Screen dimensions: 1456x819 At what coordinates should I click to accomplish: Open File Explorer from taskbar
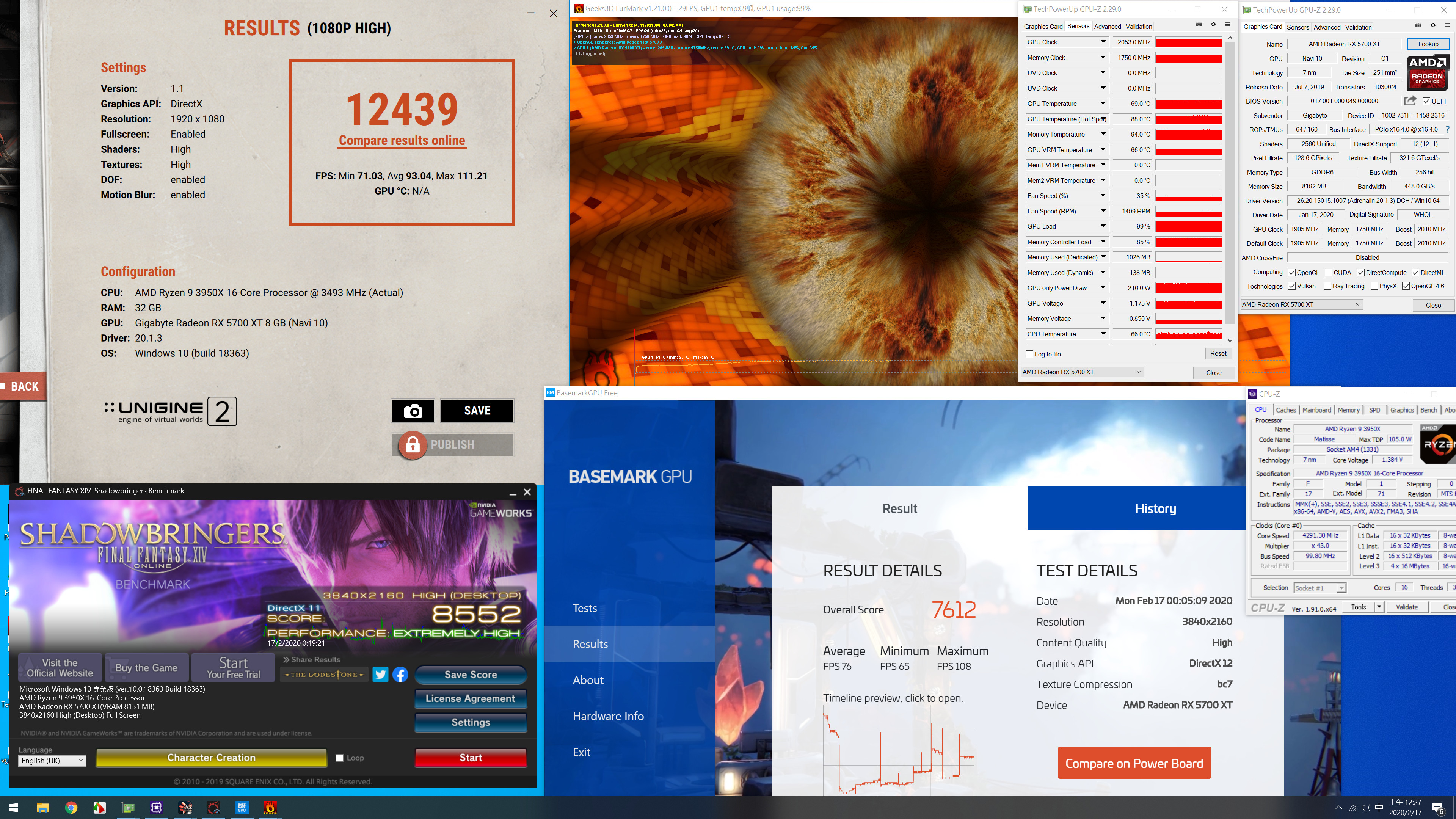tap(42, 808)
